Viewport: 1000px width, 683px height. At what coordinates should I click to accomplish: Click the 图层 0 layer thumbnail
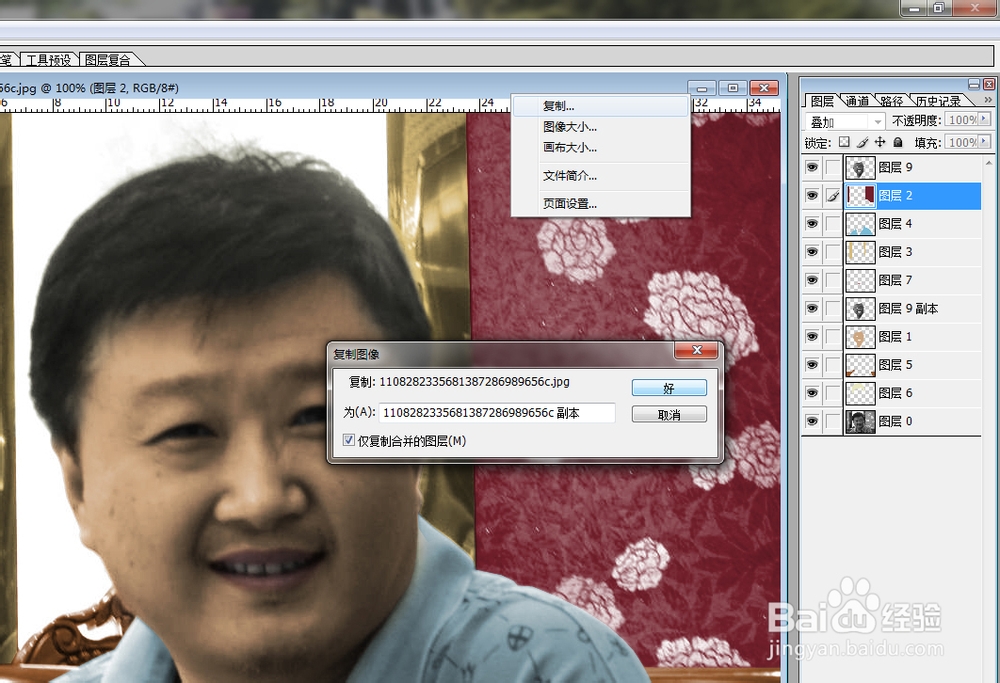click(860, 421)
